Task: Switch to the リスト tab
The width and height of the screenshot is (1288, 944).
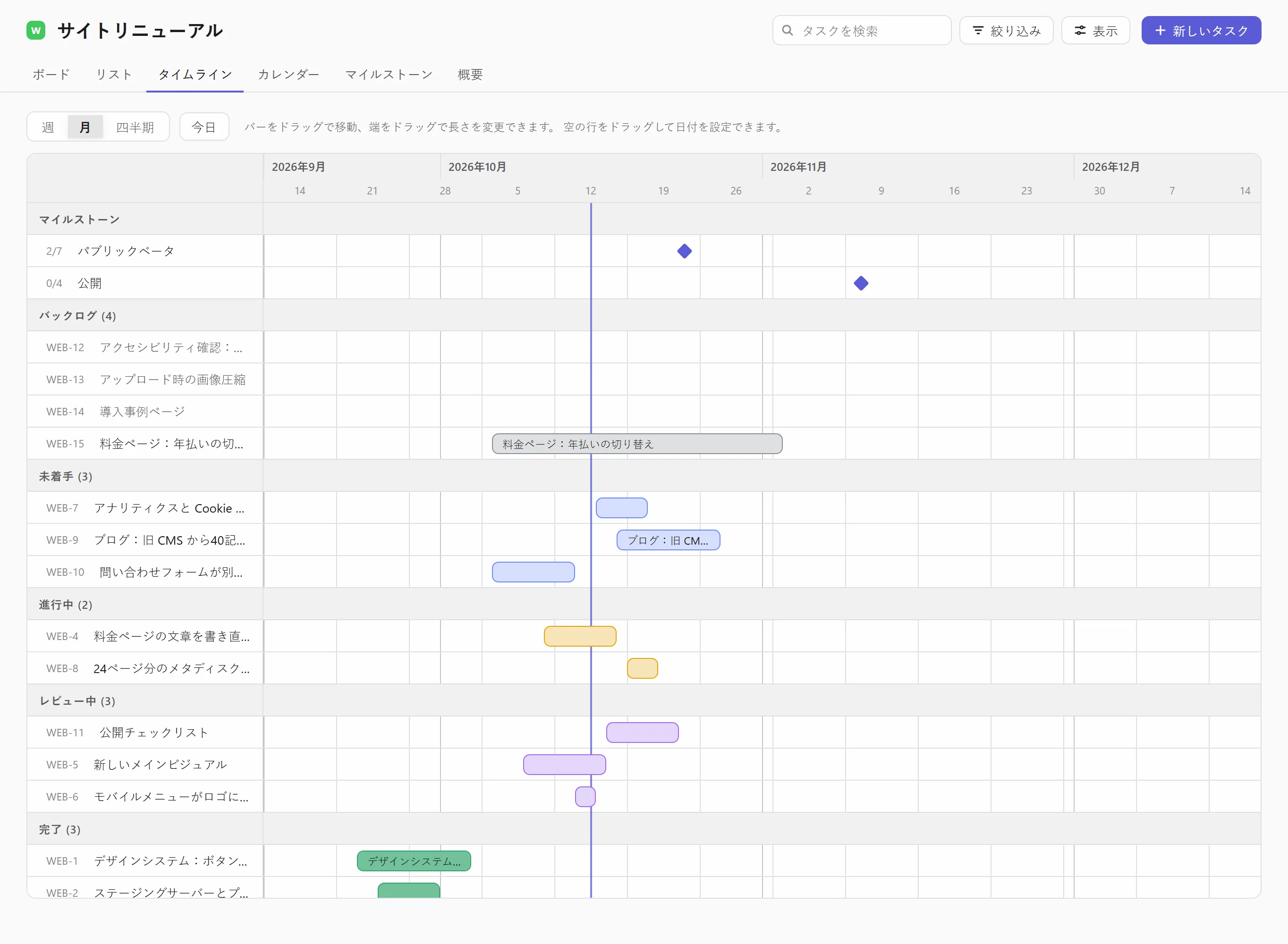Action: [x=114, y=74]
